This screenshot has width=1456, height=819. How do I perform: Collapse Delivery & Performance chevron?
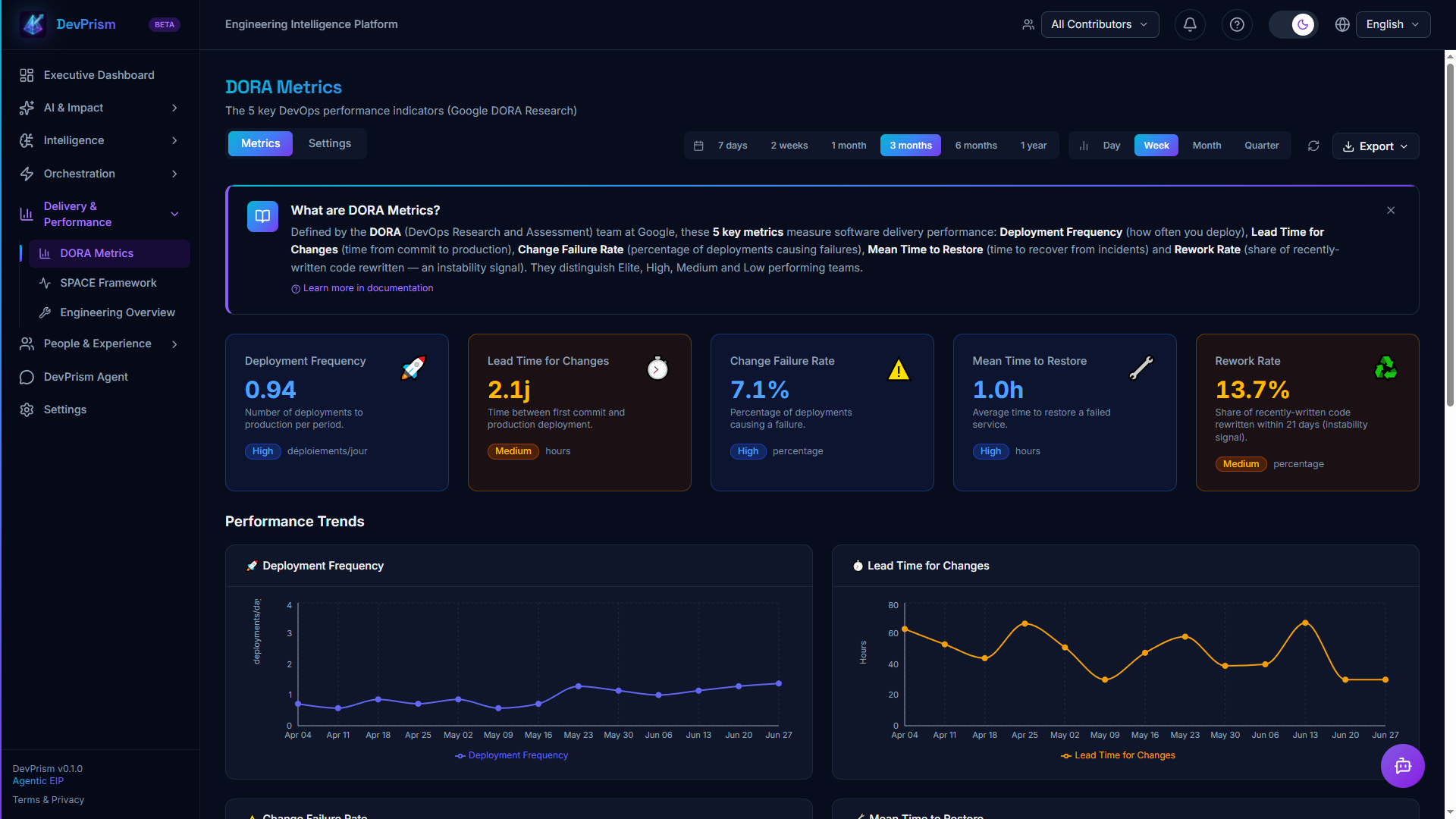click(x=175, y=214)
